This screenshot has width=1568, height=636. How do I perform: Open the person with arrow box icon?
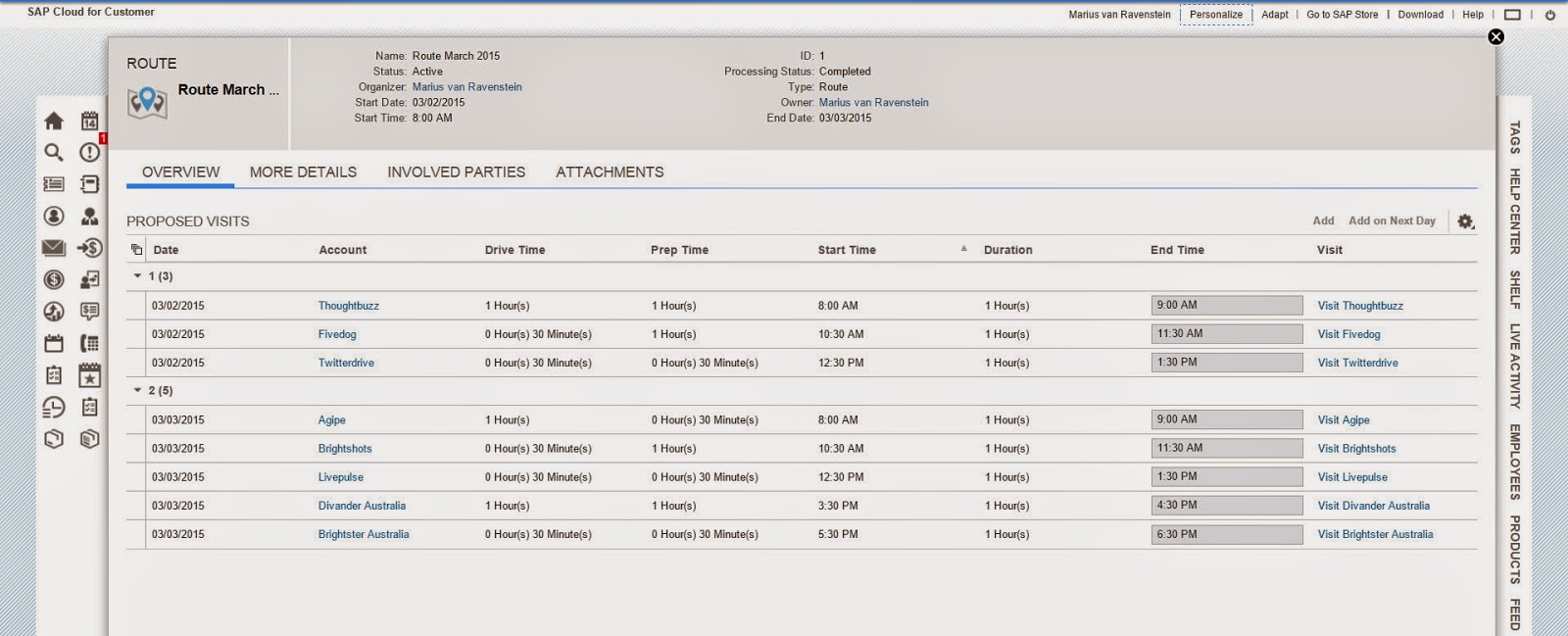pos(89,279)
